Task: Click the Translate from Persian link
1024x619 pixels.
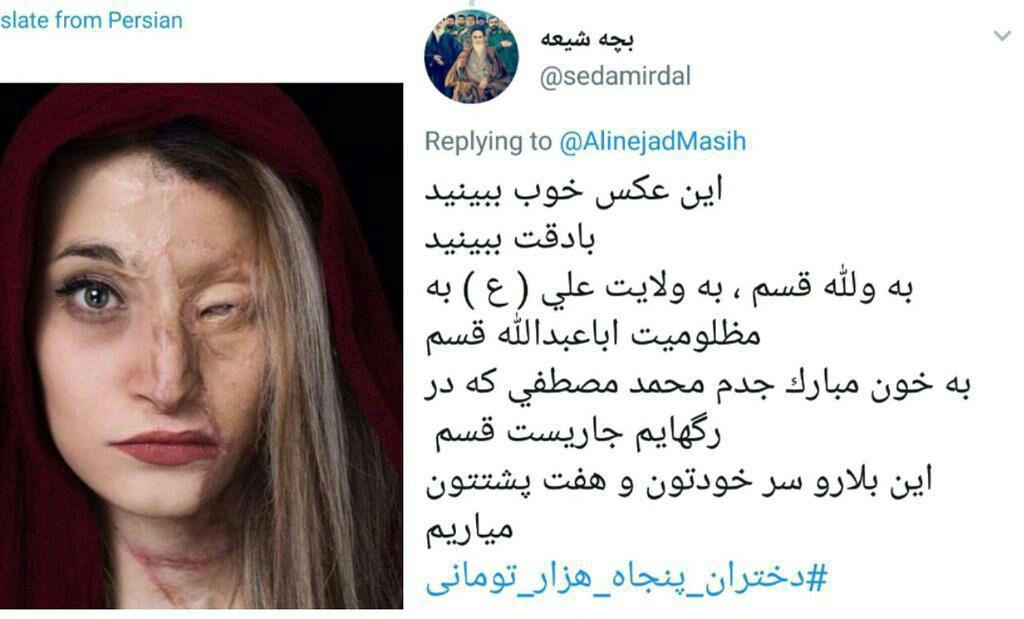Action: click(x=91, y=20)
